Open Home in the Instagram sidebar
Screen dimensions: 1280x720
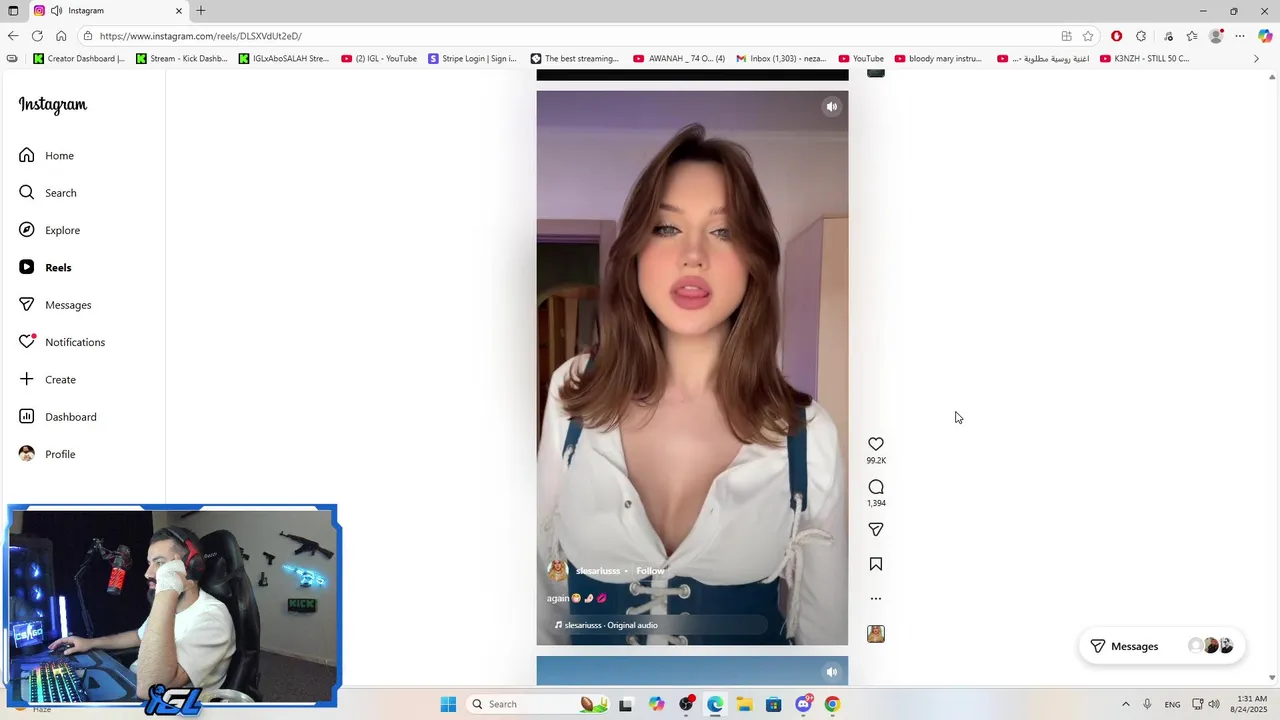[46, 155]
